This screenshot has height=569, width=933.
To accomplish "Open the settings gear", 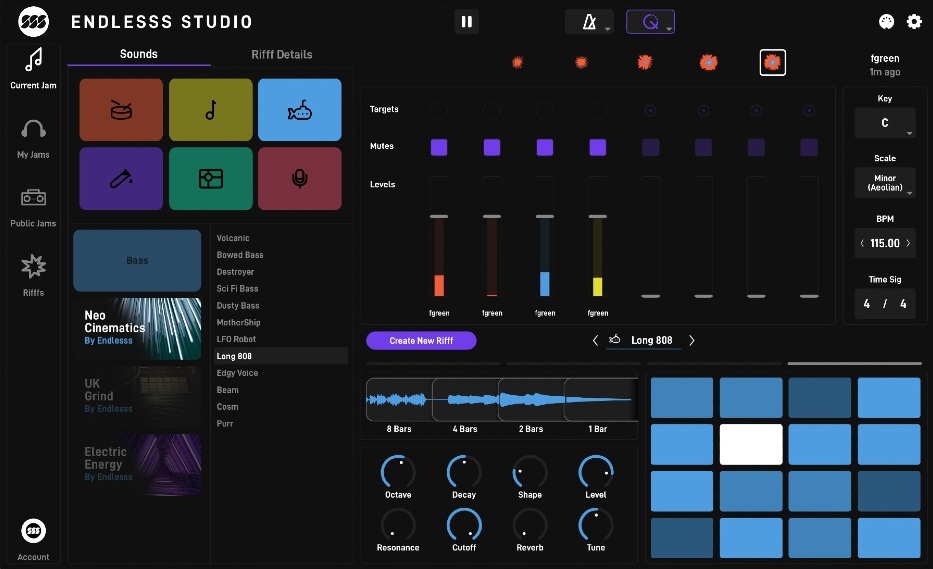I will (x=914, y=21).
